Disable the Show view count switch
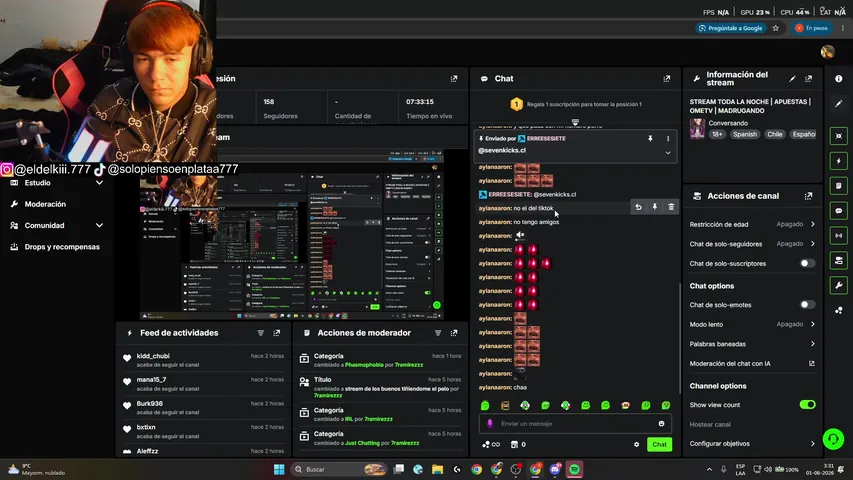 (807, 405)
